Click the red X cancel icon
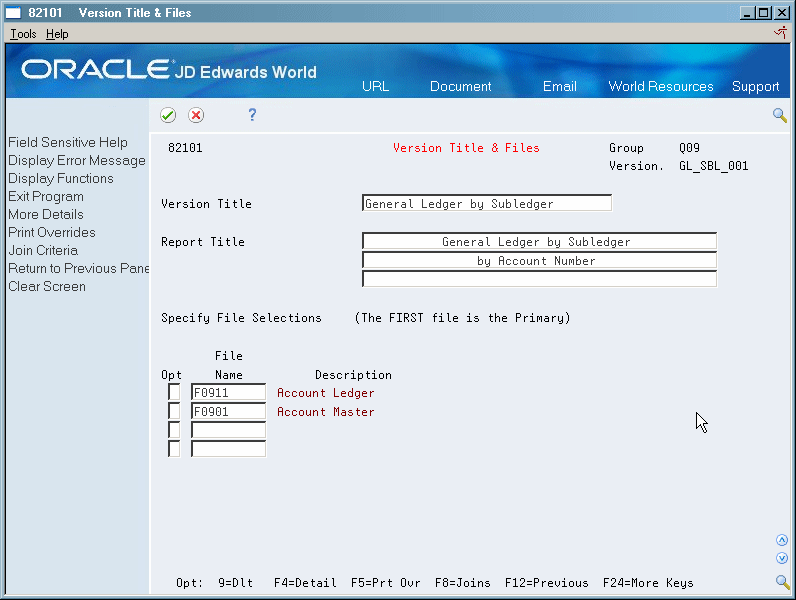796x600 pixels. 196,115
